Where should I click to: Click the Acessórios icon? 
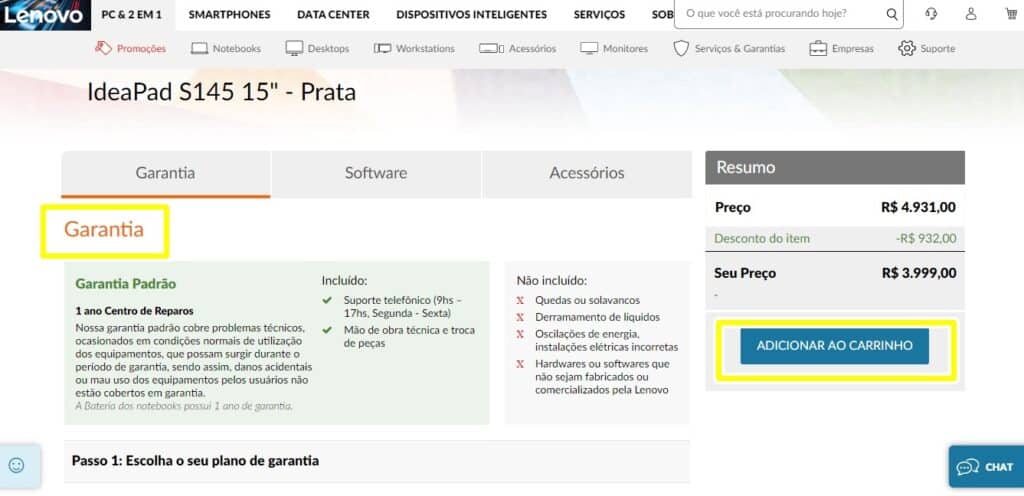pos(491,48)
